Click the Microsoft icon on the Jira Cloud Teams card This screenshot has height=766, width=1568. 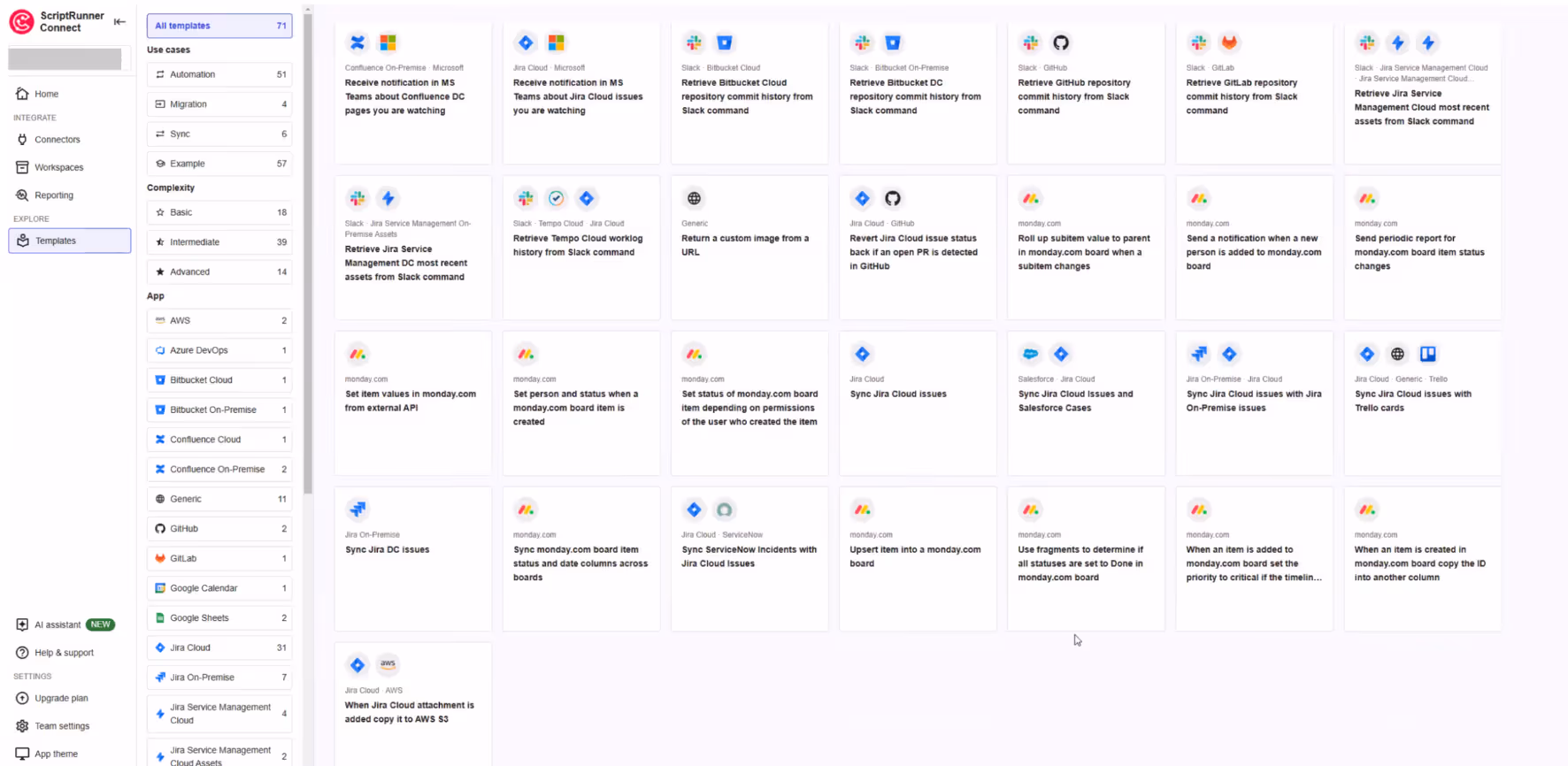click(x=556, y=42)
